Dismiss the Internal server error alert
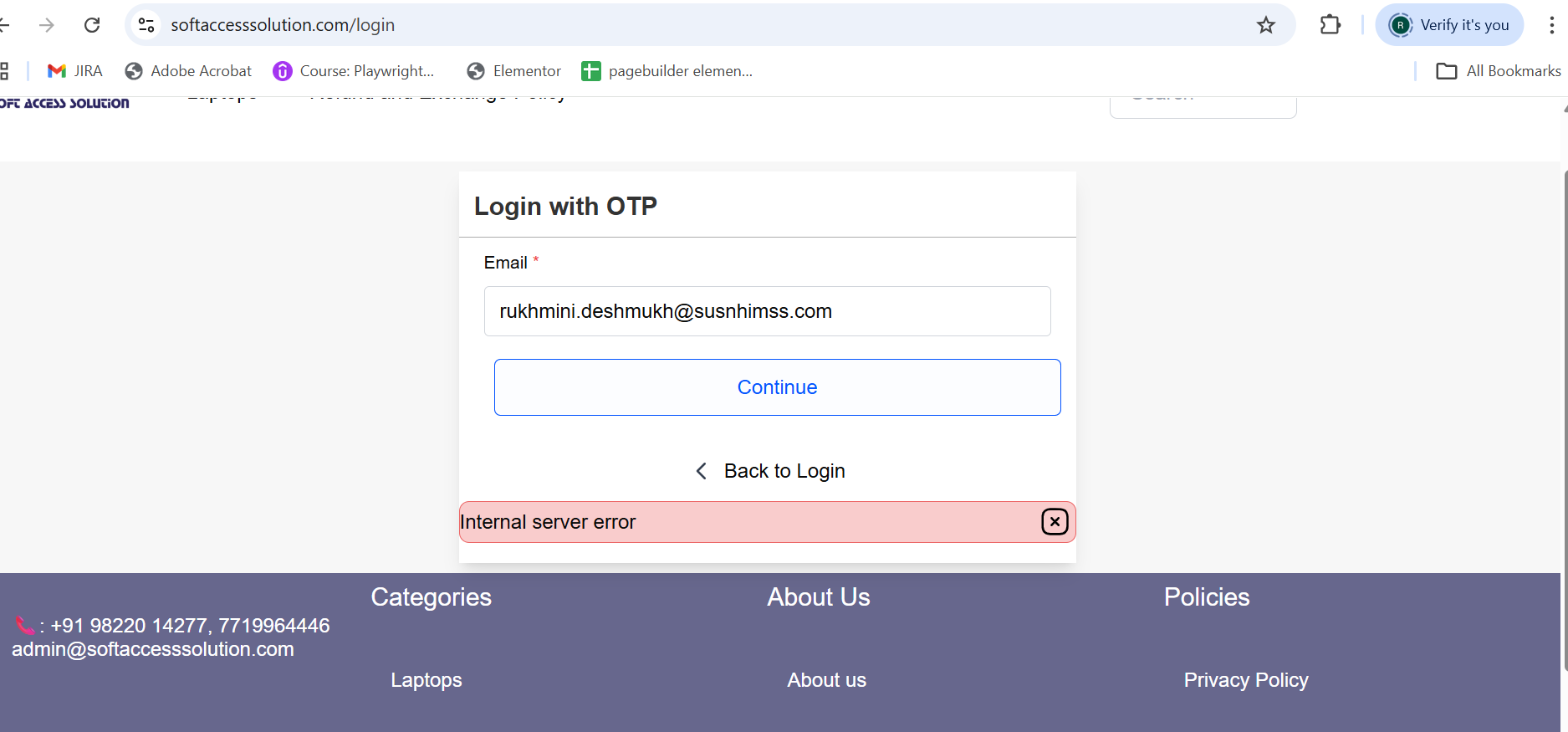The width and height of the screenshot is (1568, 732). 1055,522
